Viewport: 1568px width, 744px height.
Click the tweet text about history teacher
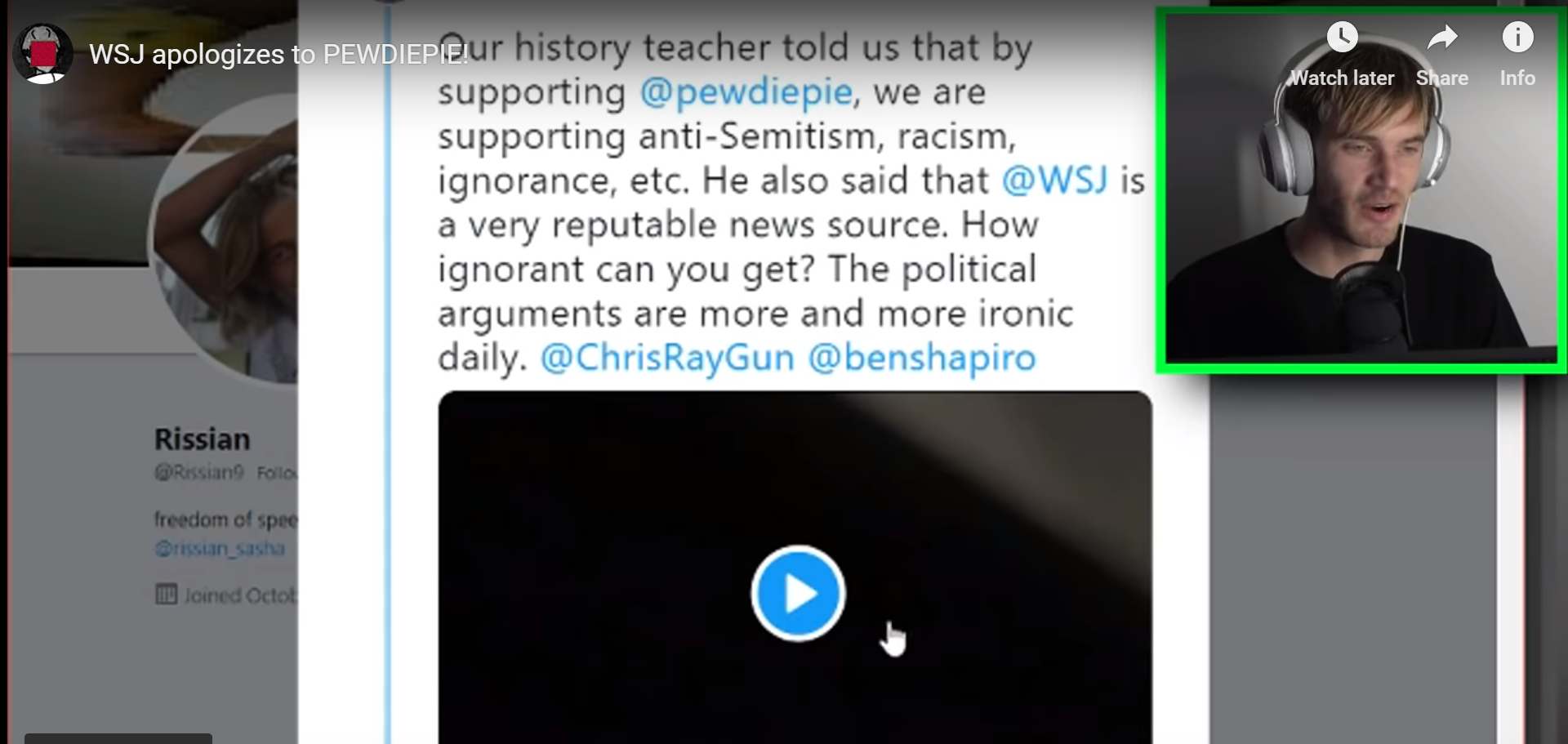coord(791,203)
